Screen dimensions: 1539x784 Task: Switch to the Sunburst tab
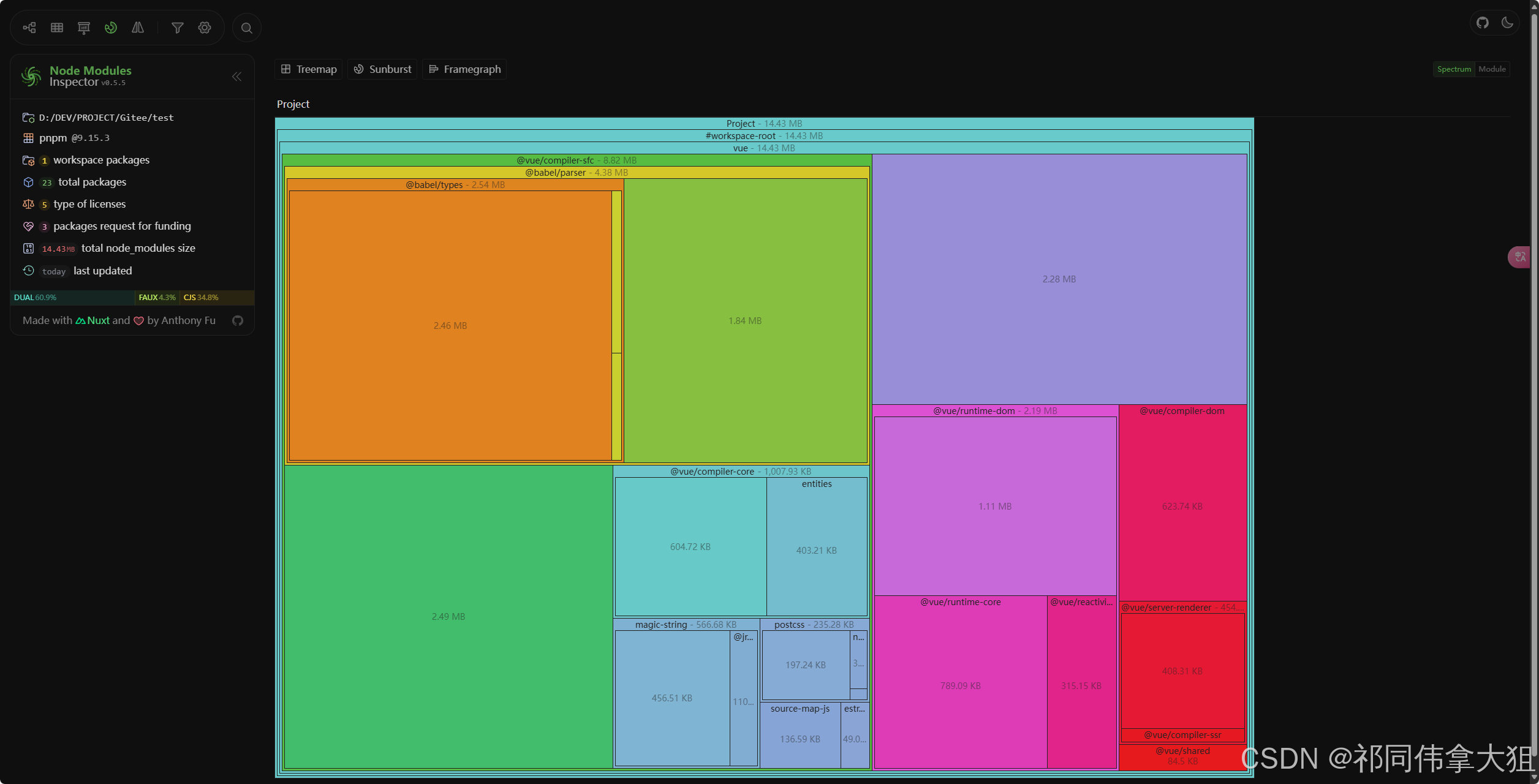(383, 69)
